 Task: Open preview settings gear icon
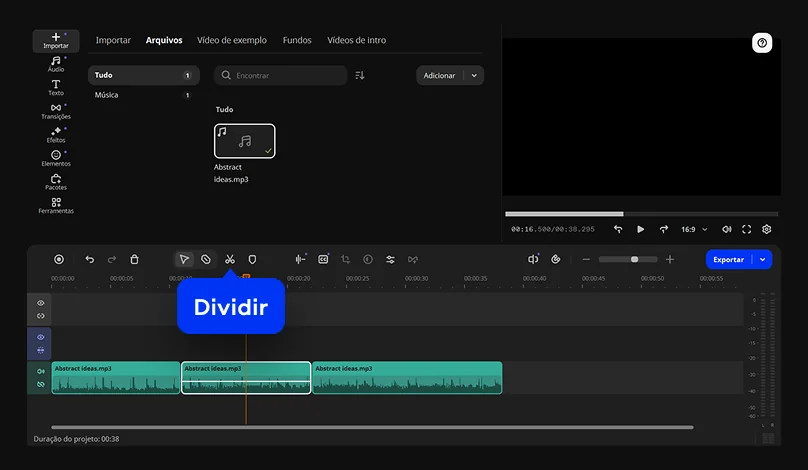click(767, 229)
